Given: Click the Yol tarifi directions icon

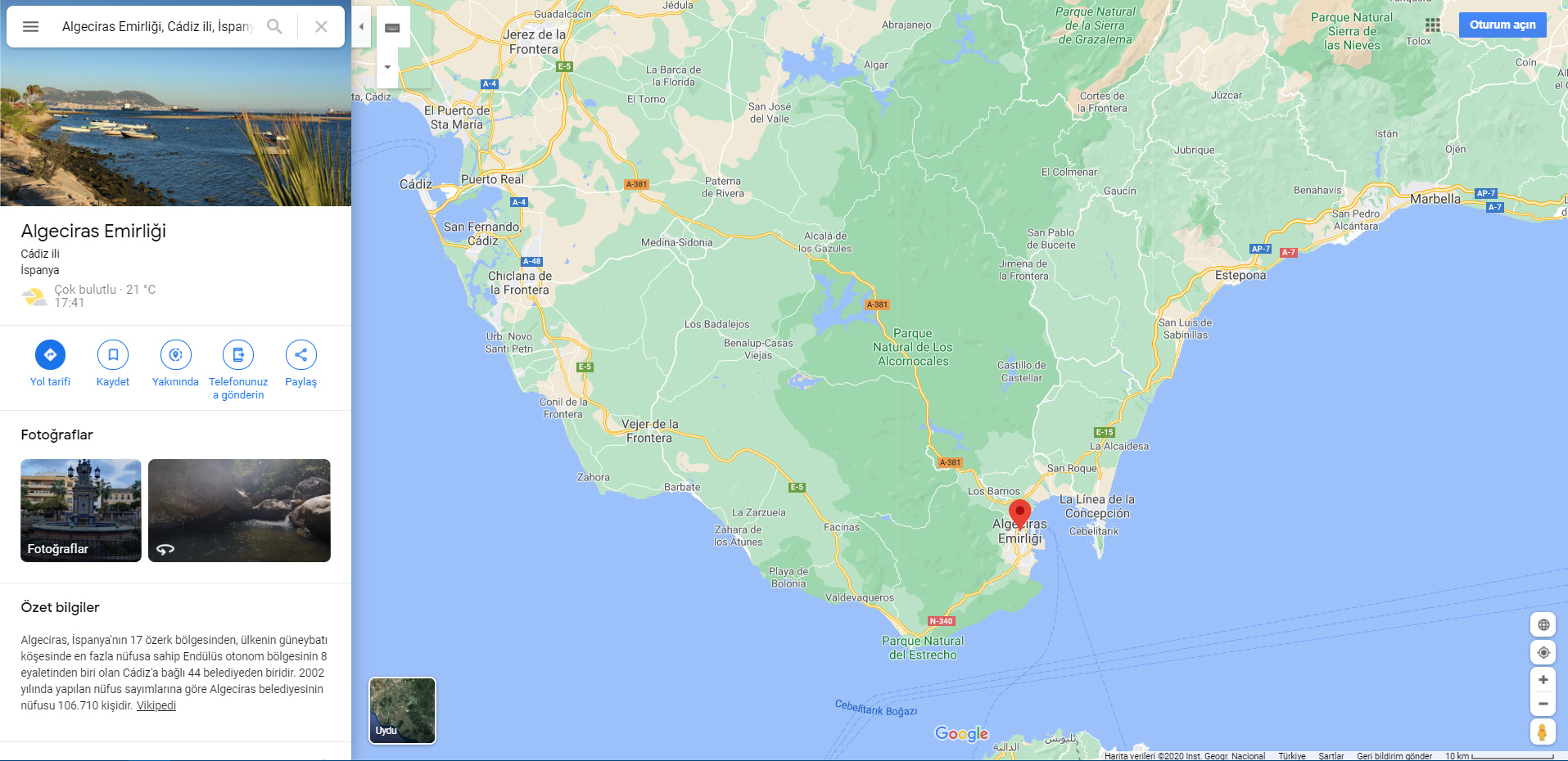Looking at the screenshot, I should point(50,354).
